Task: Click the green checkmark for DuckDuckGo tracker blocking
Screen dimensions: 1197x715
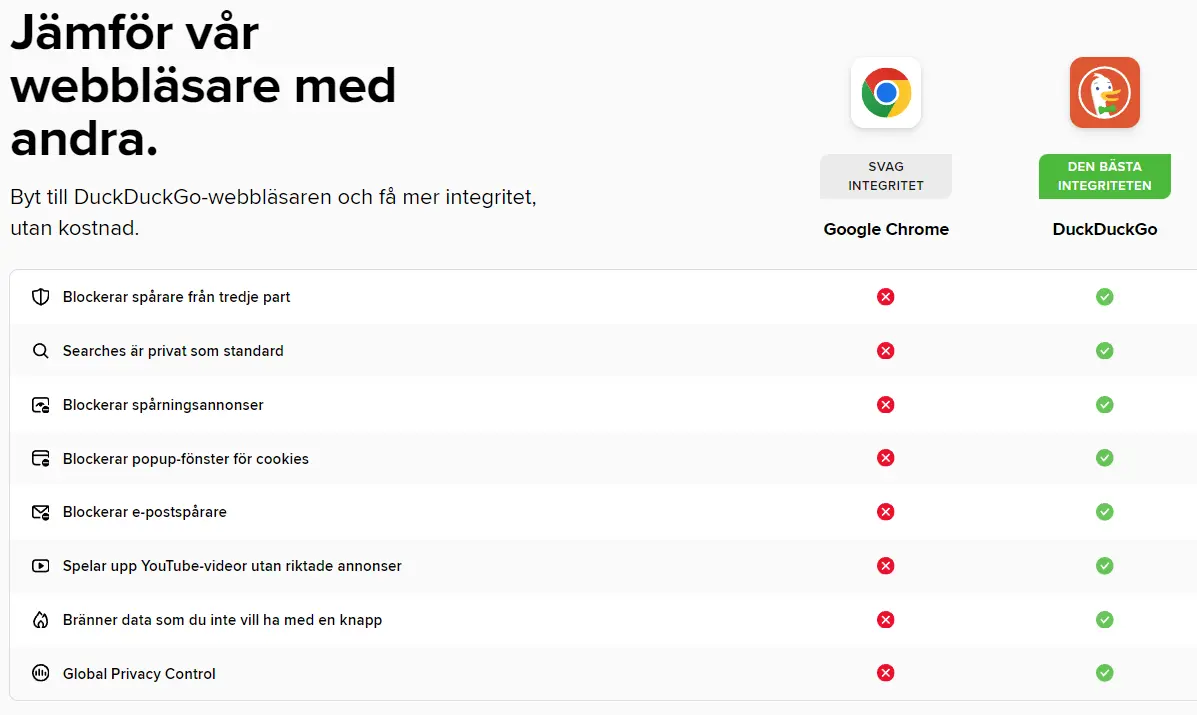Action: coord(1104,297)
